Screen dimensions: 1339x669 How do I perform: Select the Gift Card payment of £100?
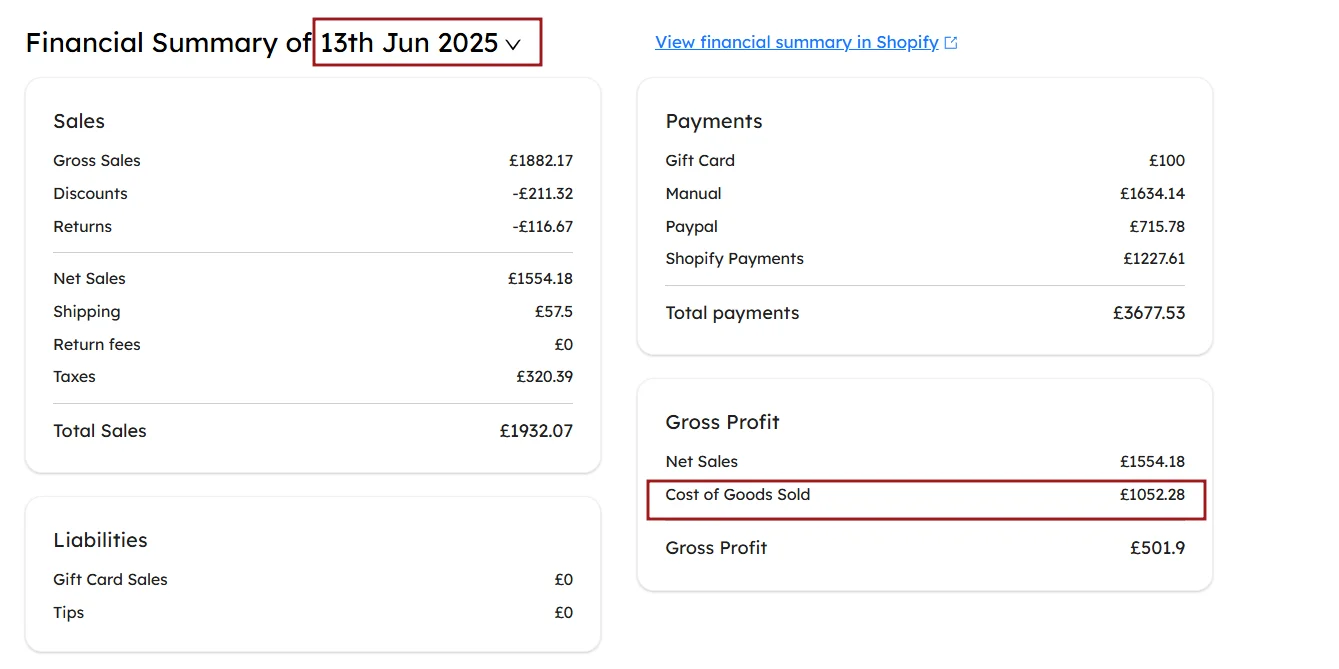925,160
